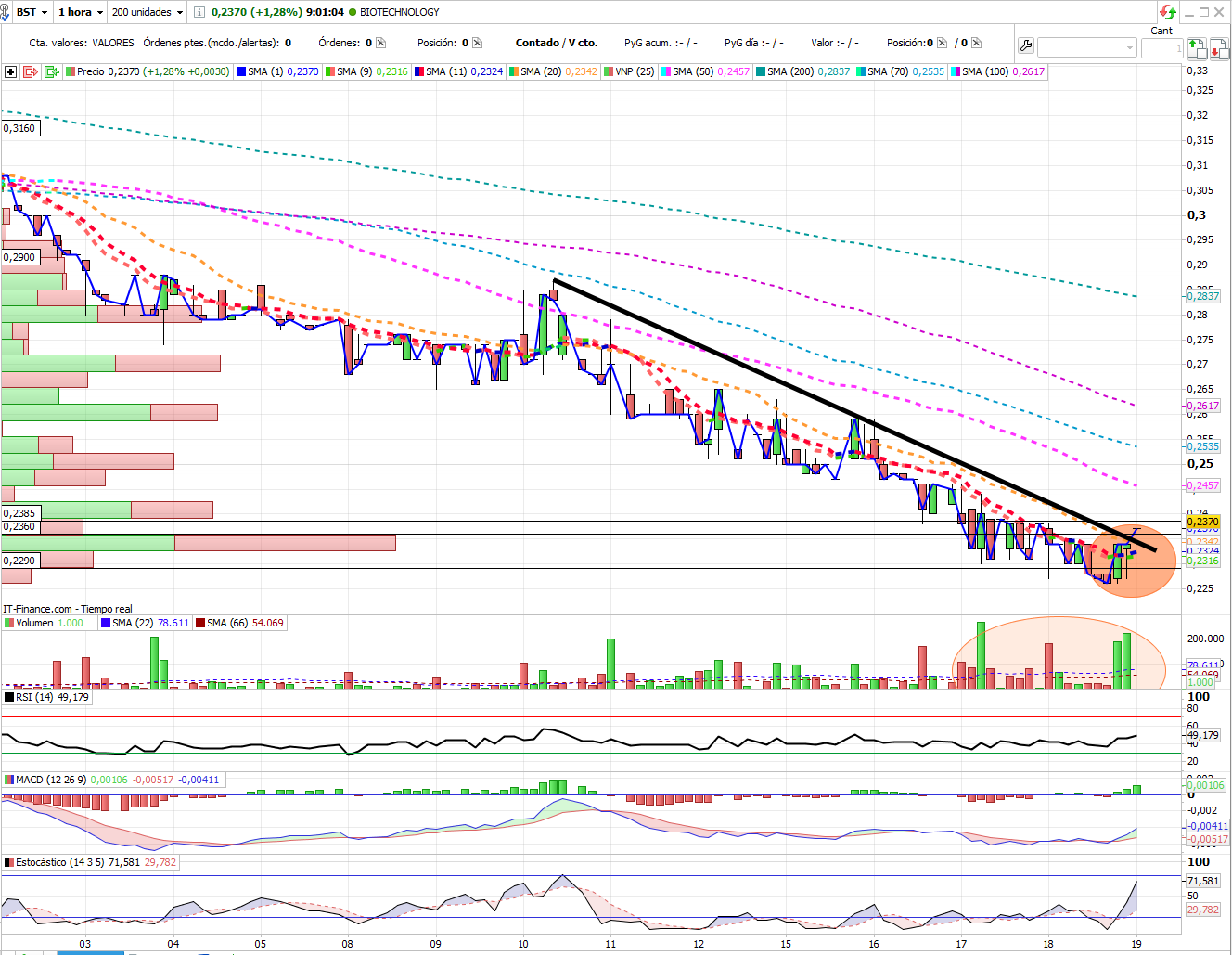Click the red-green refresh sync icon
The width and height of the screenshot is (1232, 955).
point(1167,12)
